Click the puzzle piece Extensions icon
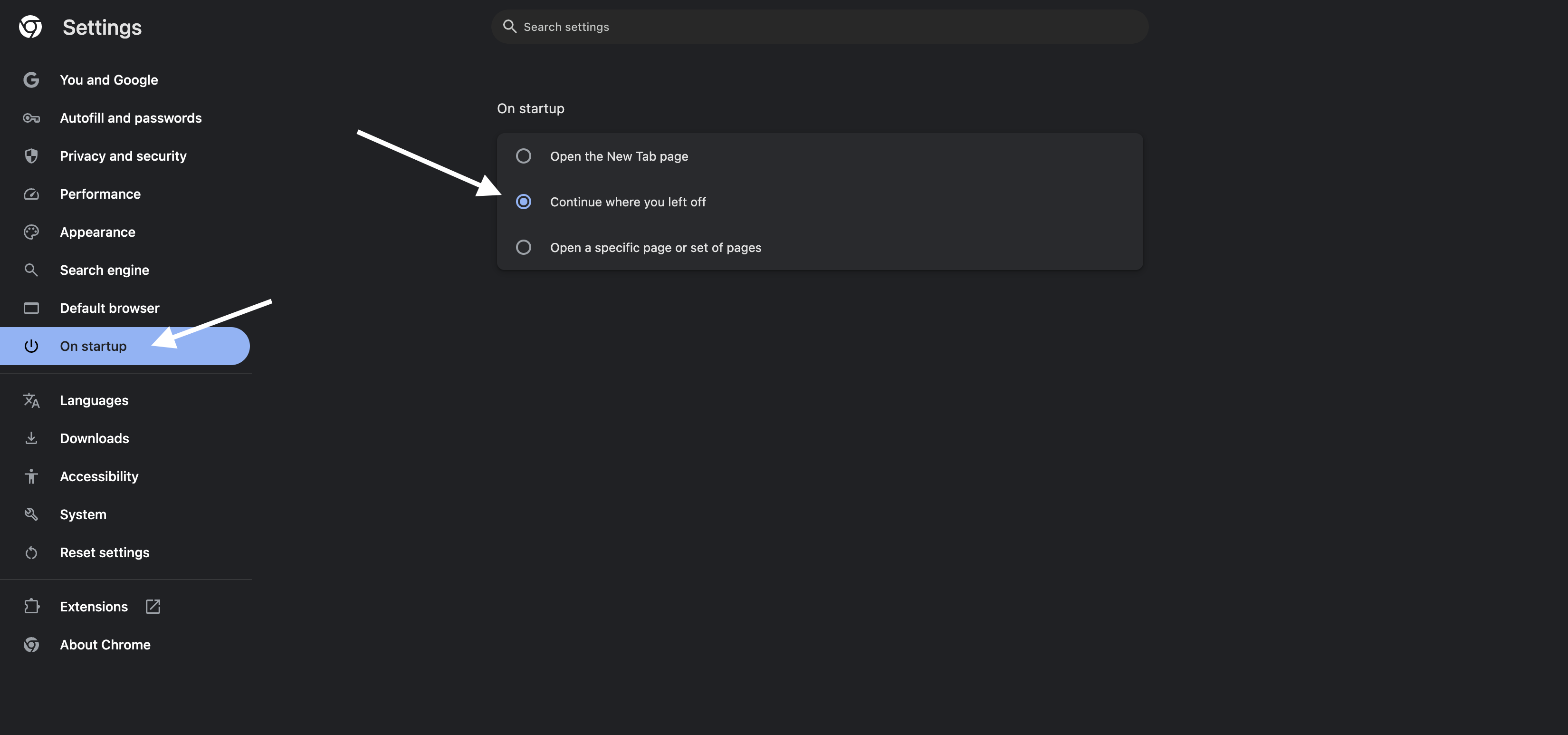The image size is (1568, 735). [x=31, y=607]
